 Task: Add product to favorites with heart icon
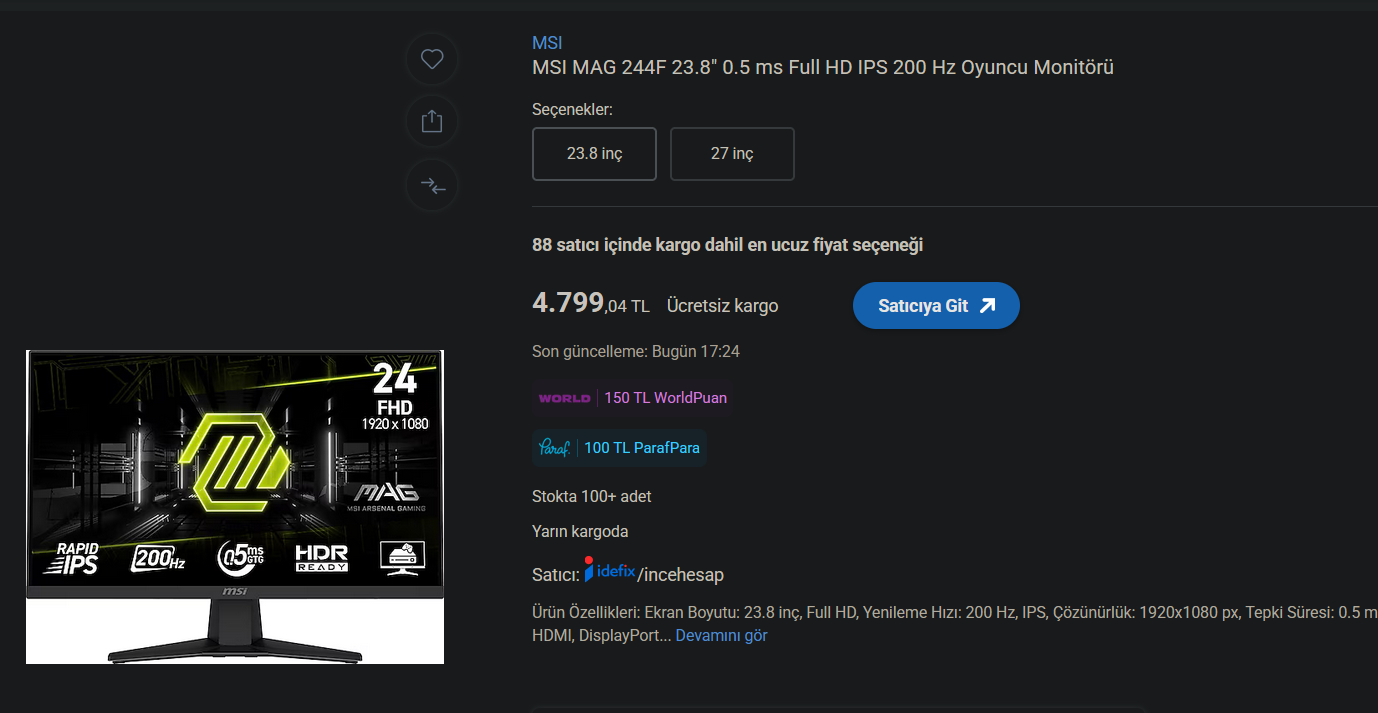[x=432, y=60]
